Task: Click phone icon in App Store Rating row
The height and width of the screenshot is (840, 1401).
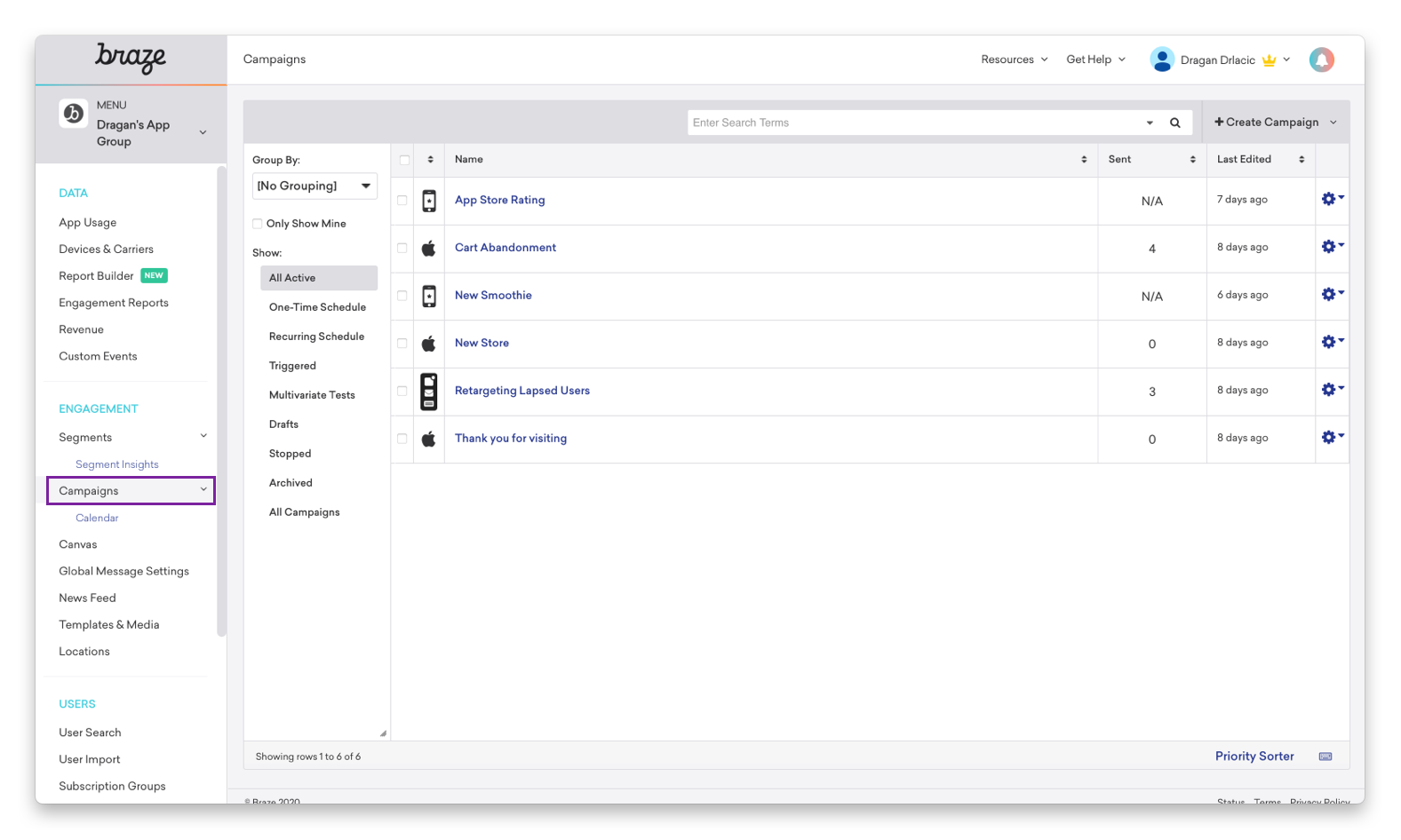Action: click(429, 201)
